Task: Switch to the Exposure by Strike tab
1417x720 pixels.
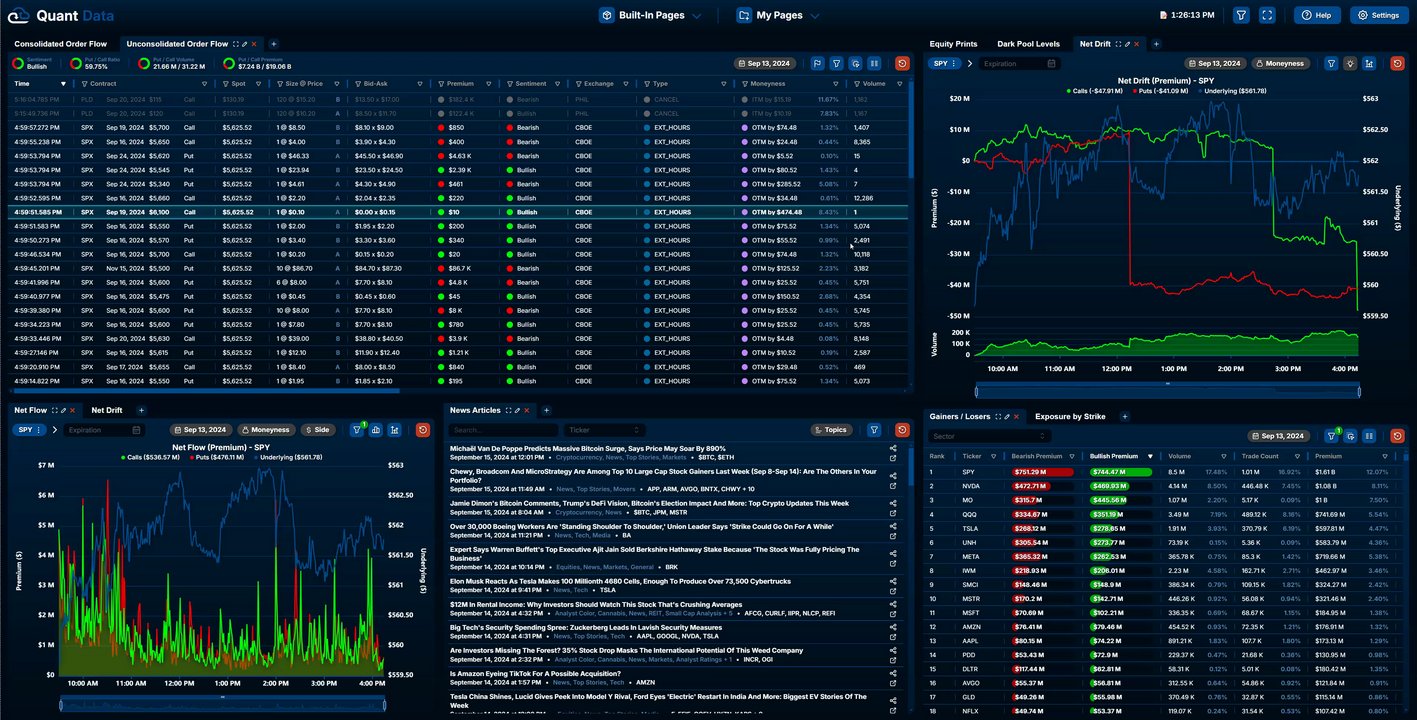Action: click(x=1070, y=416)
